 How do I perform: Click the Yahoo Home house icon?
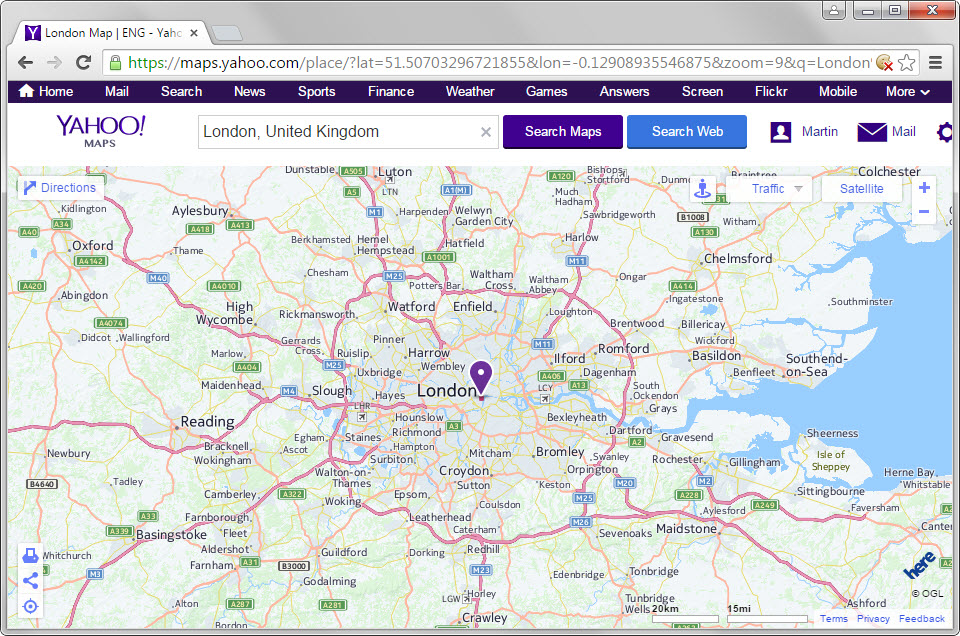(x=26, y=91)
